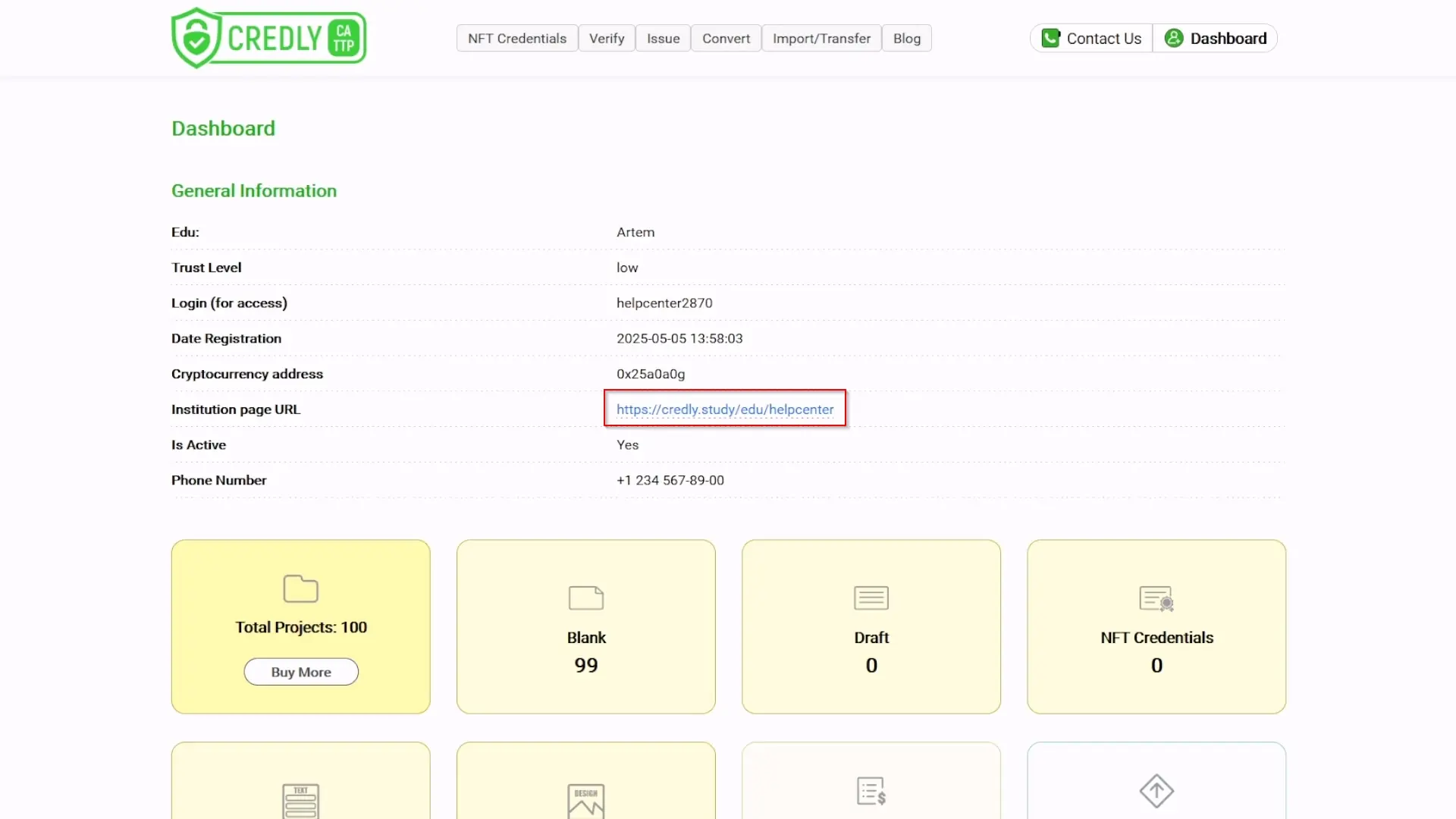This screenshot has width=1456, height=819.
Task: Click the DESIGN image icon card
Action: [x=586, y=781]
